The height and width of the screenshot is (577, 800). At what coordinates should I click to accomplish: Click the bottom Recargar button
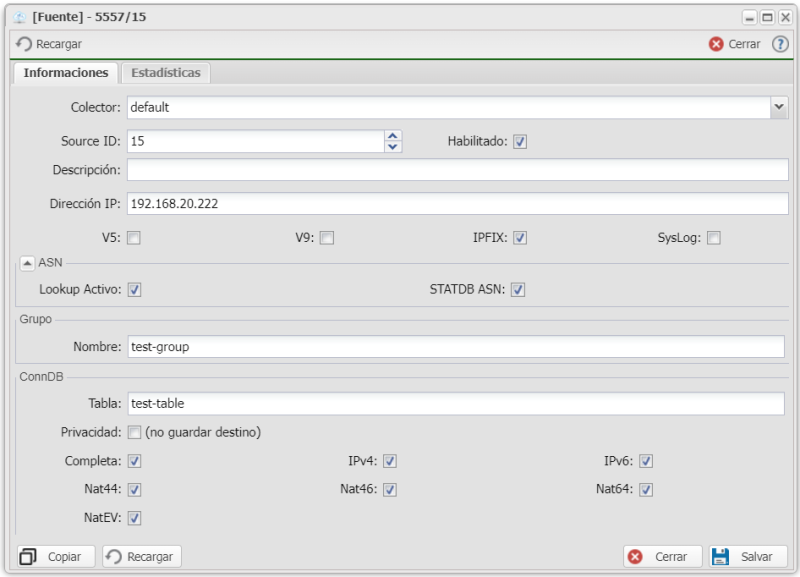coord(141,556)
